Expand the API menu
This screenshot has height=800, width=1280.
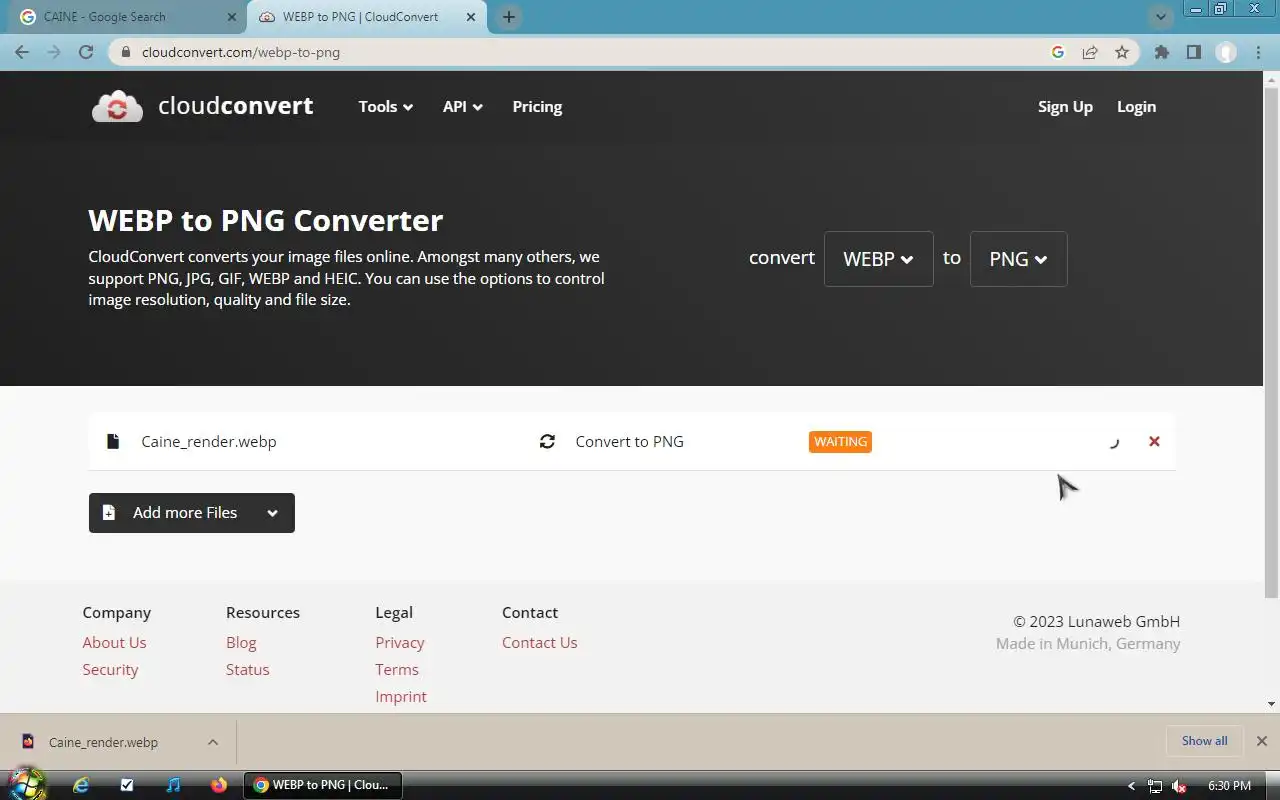463,107
